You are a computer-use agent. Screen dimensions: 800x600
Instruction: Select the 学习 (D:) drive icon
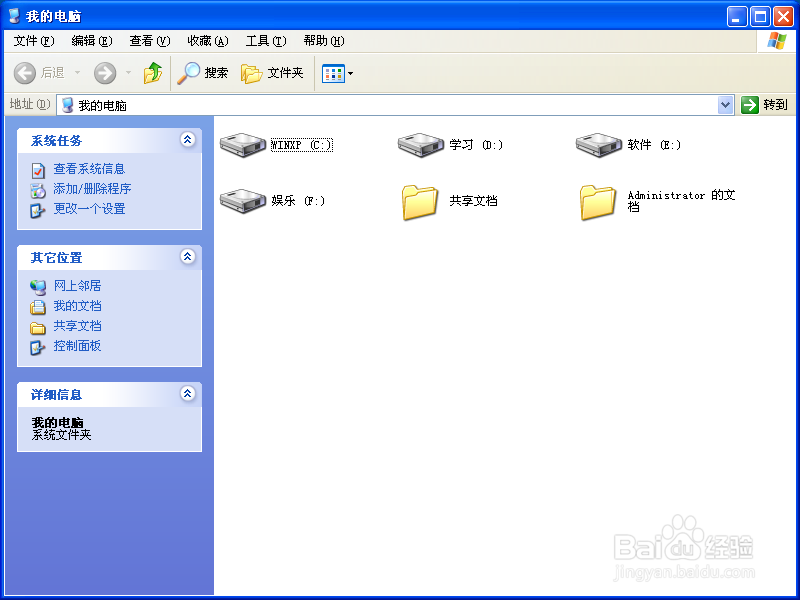pyautogui.click(x=421, y=145)
